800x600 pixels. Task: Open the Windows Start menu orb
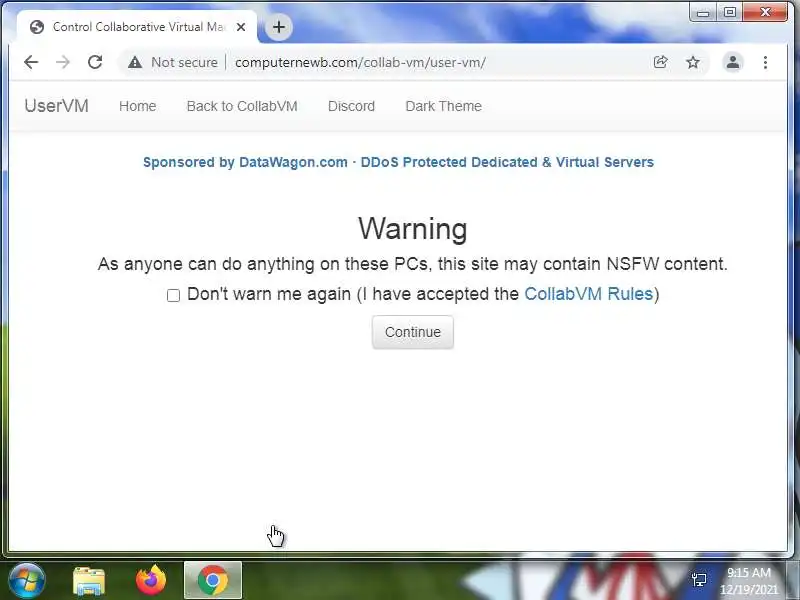[27, 581]
